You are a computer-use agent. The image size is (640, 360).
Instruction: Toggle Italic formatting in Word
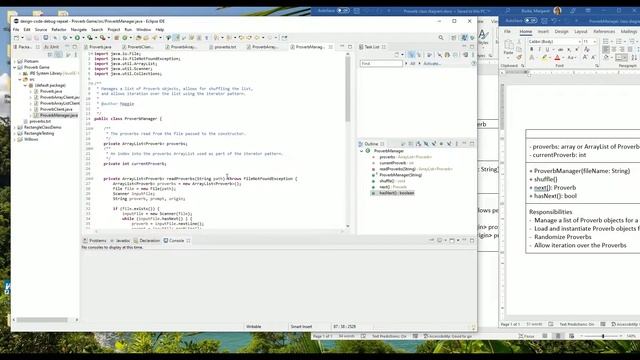[x=539, y=49]
